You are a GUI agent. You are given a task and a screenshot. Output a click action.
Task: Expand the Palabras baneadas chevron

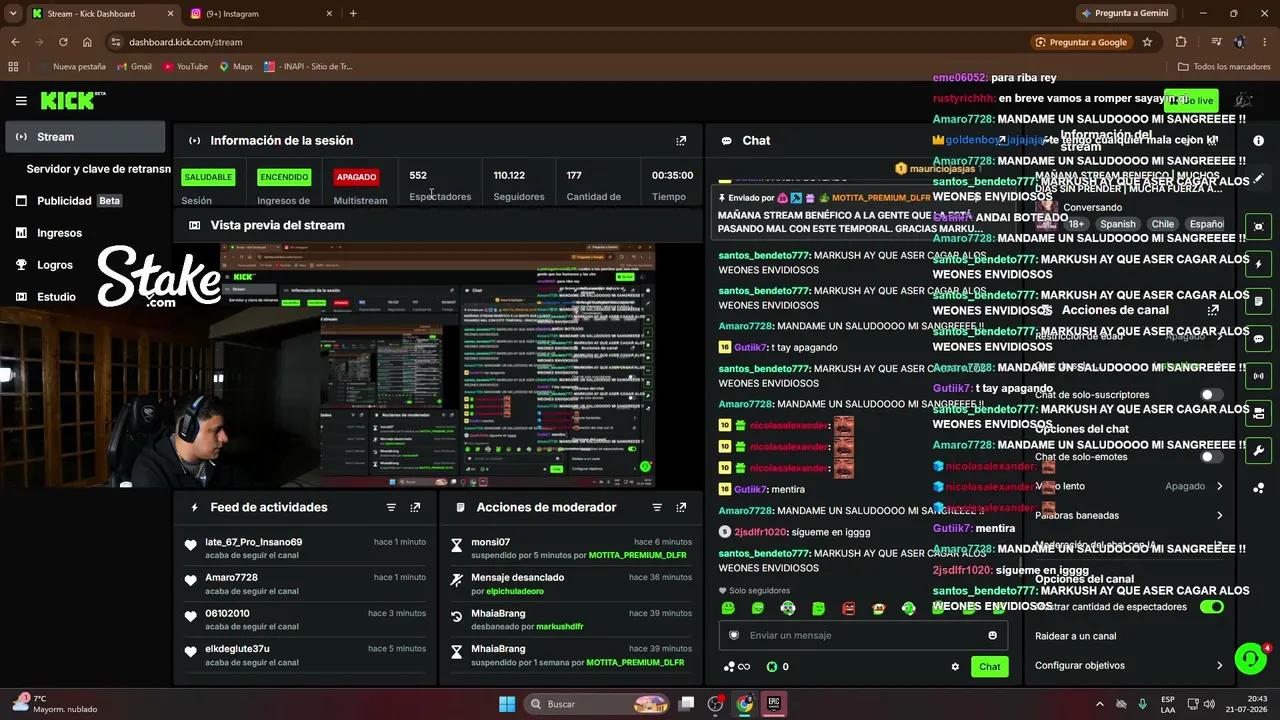click(x=1219, y=516)
